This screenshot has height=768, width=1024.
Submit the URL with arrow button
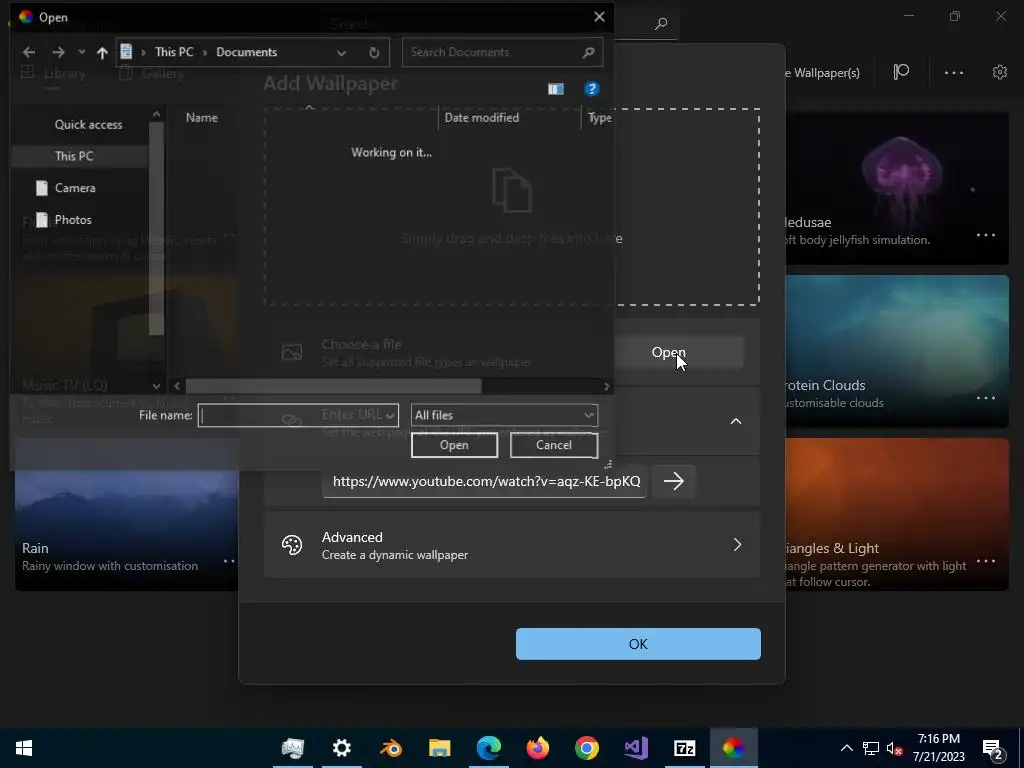click(x=674, y=481)
